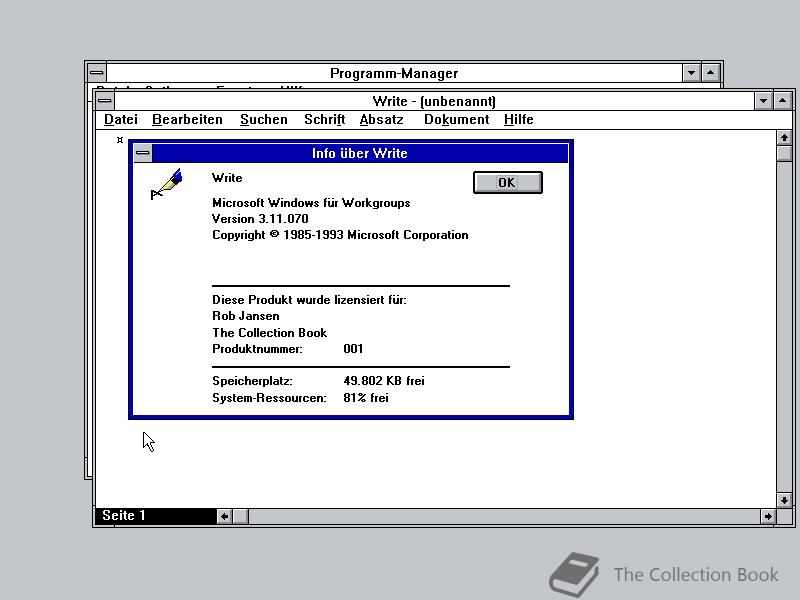Click the Version 3.11.070 text
The width and height of the screenshot is (800, 600).
(260, 219)
